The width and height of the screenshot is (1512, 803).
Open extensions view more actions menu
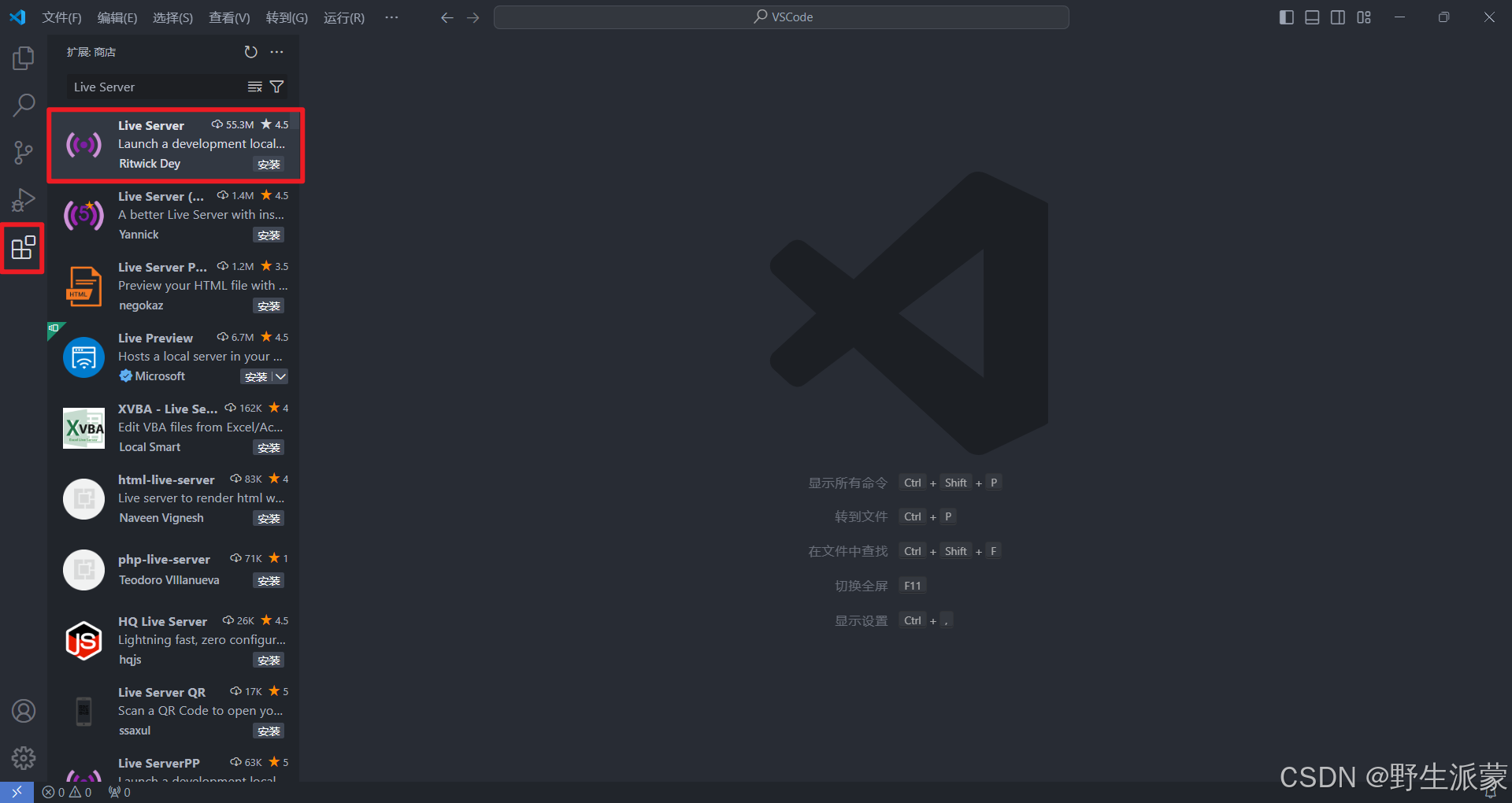coord(276,52)
